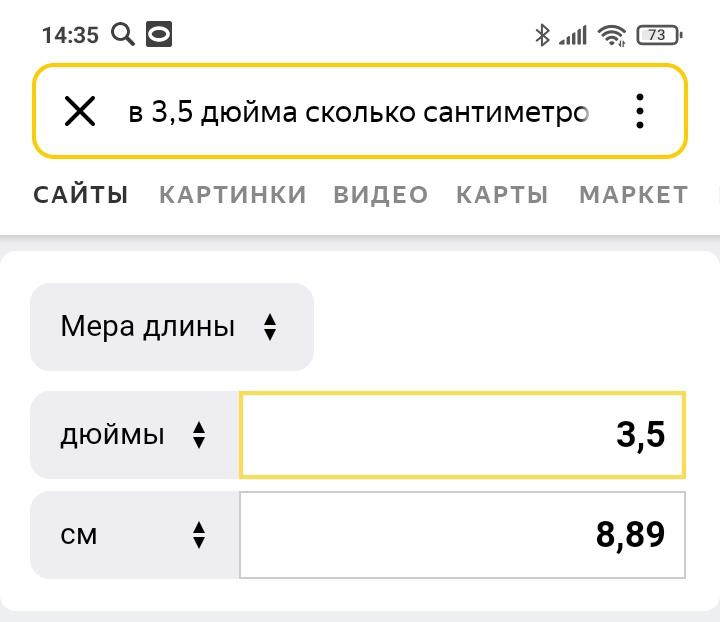Tap the search query text in the bar
The image size is (720, 622).
(358, 112)
